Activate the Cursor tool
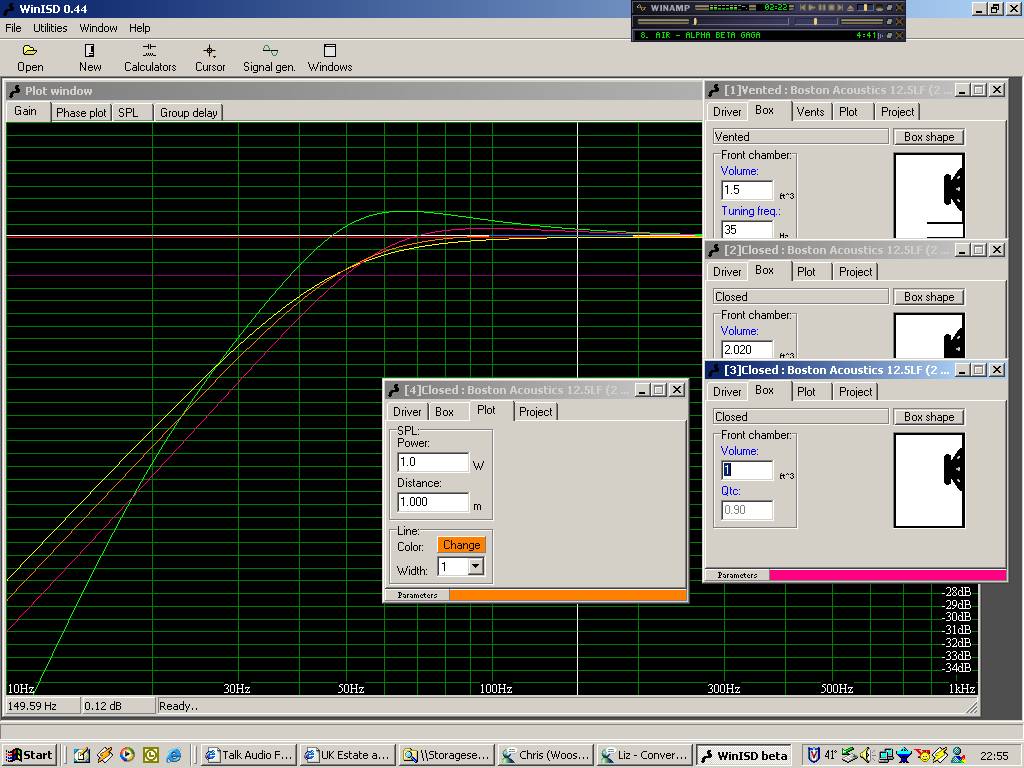Screen dimensions: 1024x768 [x=210, y=57]
